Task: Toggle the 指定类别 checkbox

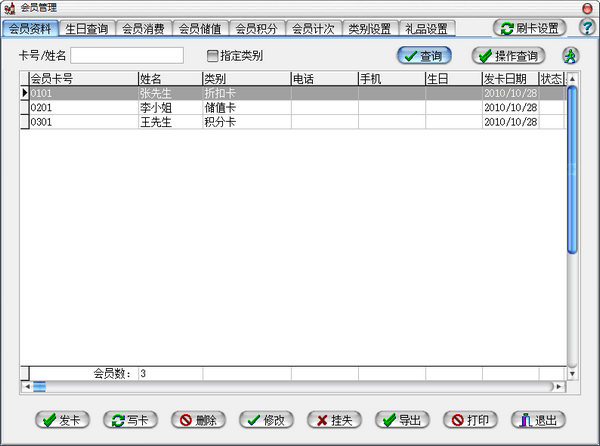Action: point(212,56)
